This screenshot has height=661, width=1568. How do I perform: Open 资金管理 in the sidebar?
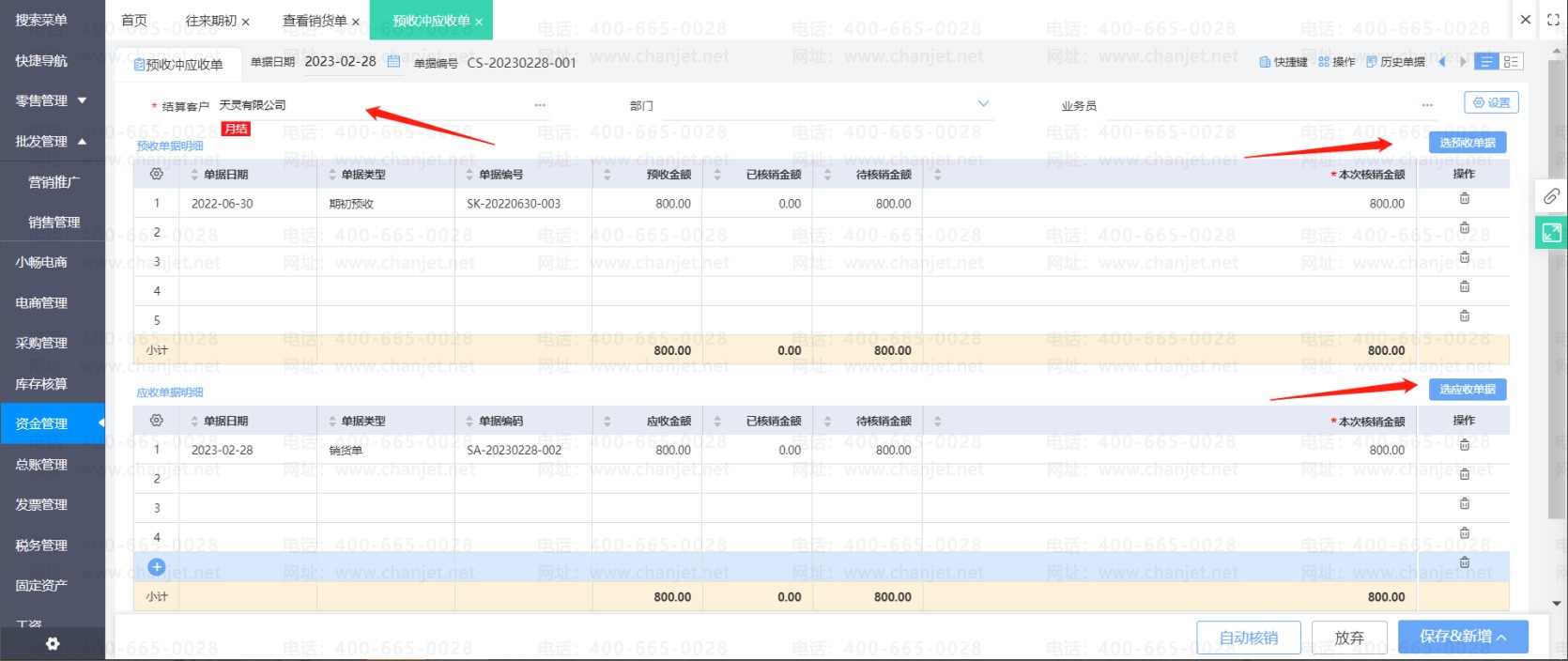tap(42, 423)
